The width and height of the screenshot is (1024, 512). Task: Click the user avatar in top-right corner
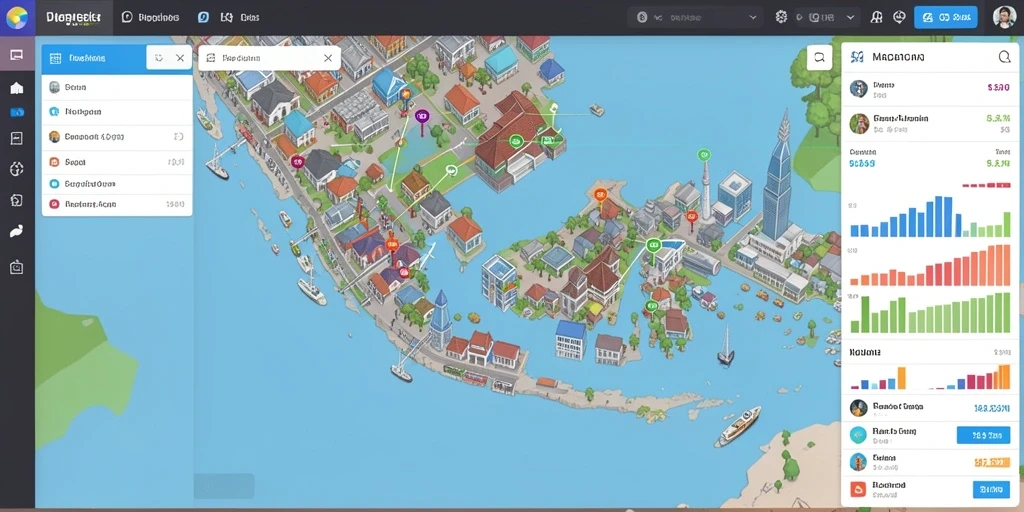1004,17
